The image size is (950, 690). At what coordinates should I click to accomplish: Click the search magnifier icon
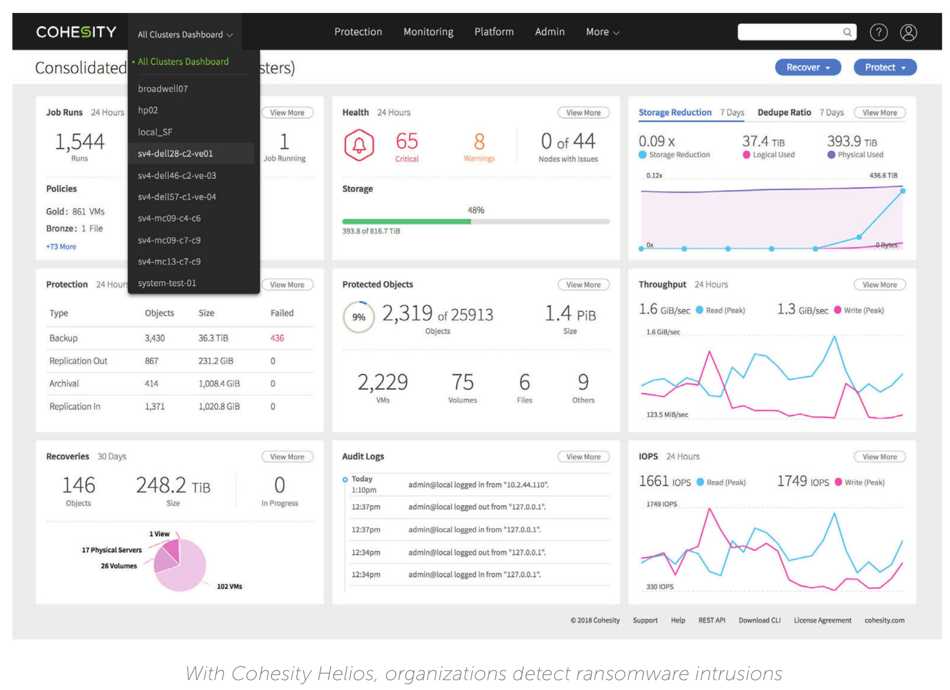click(847, 32)
